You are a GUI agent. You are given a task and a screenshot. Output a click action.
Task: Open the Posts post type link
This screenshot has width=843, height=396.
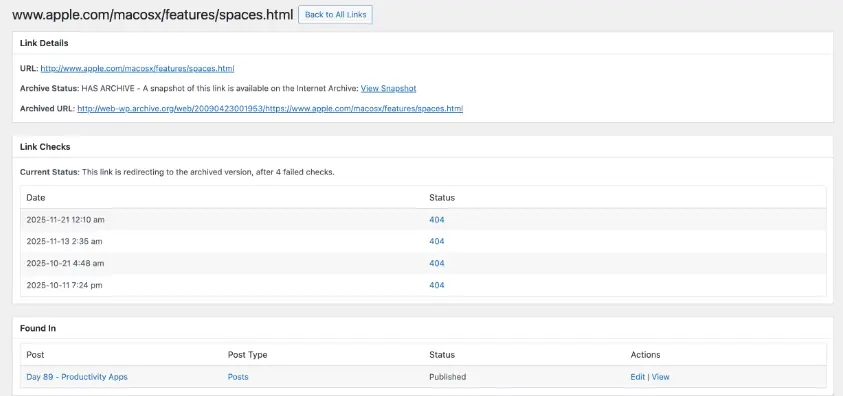238,377
